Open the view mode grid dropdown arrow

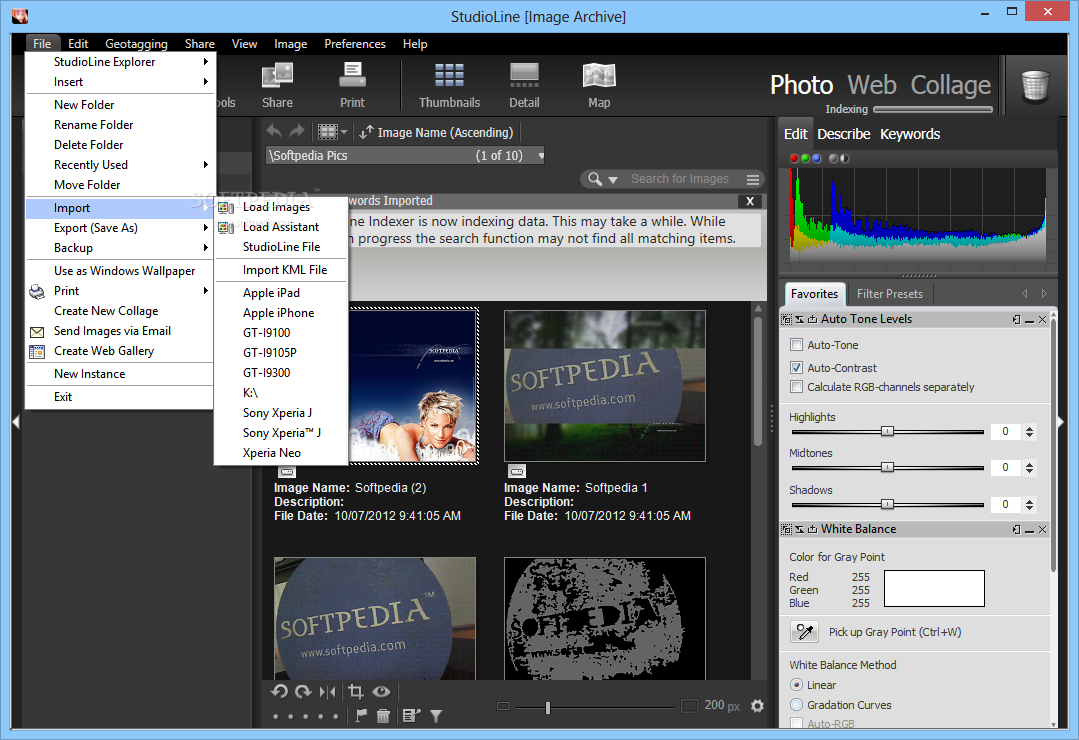[x=344, y=131]
